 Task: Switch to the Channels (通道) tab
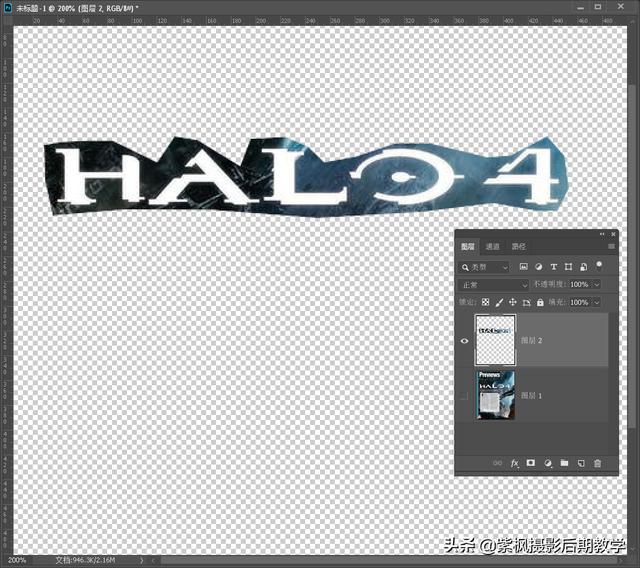point(493,246)
